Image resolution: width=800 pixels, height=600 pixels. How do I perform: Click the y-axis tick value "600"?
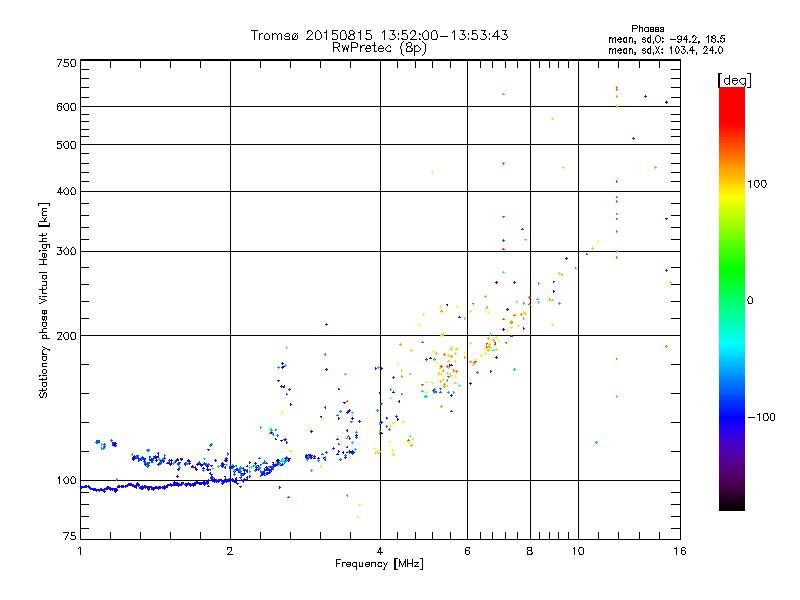67,107
